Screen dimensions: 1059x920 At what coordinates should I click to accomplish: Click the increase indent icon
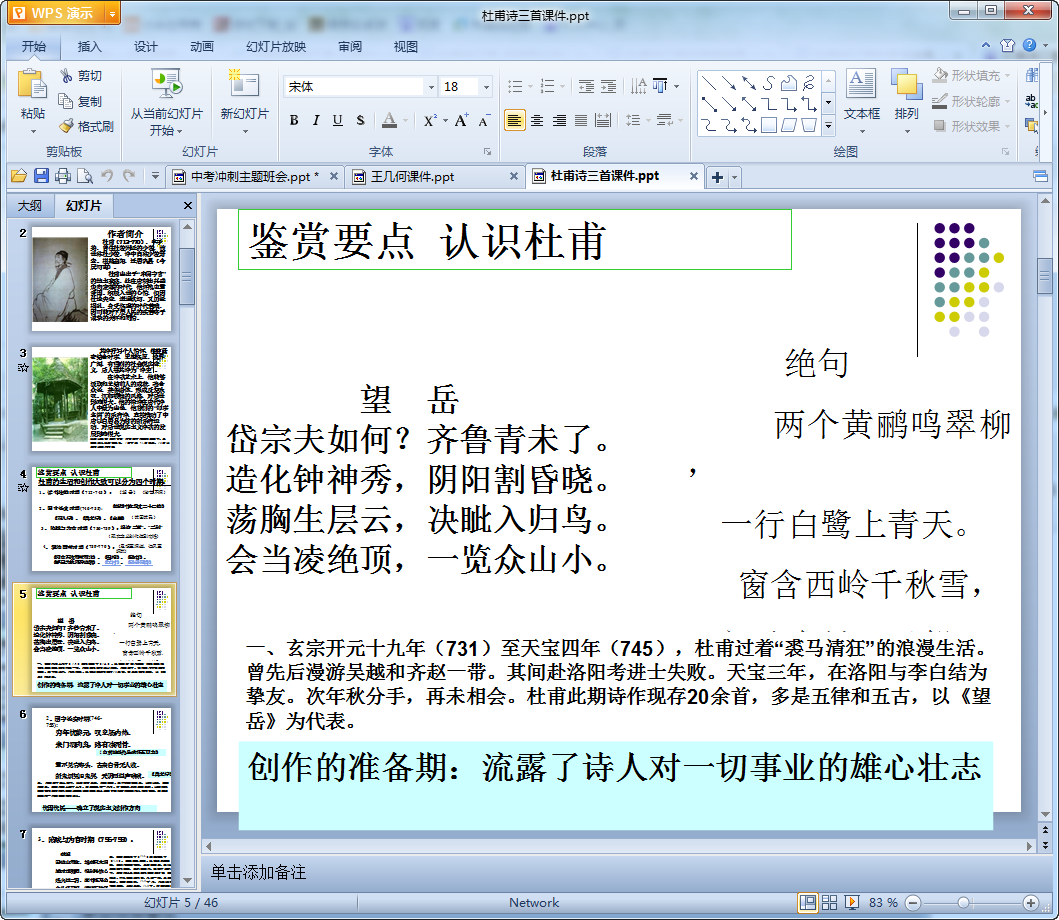(609, 86)
